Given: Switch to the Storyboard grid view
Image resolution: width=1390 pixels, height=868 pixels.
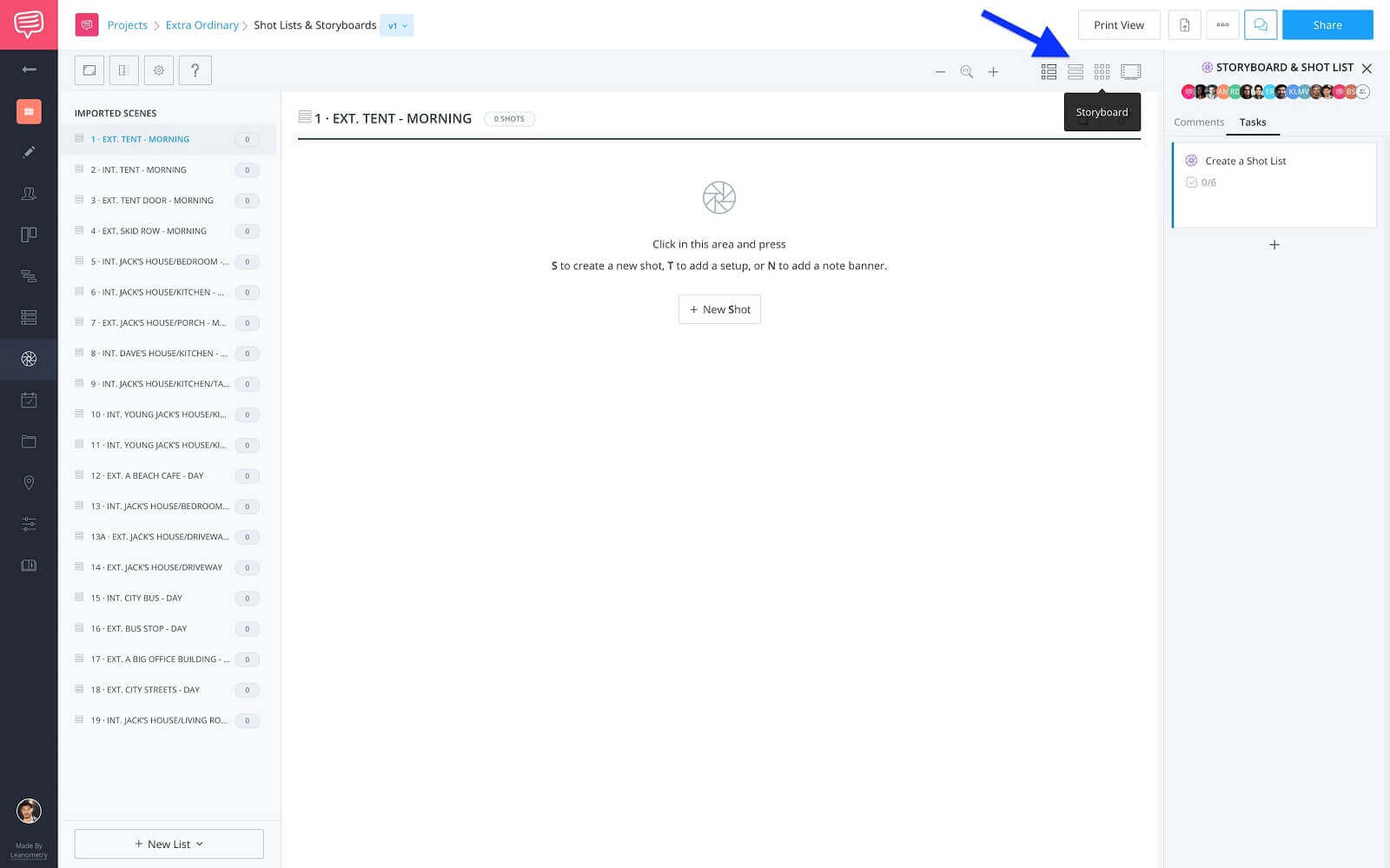Looking at the screenshot, I should (1102, 71).
